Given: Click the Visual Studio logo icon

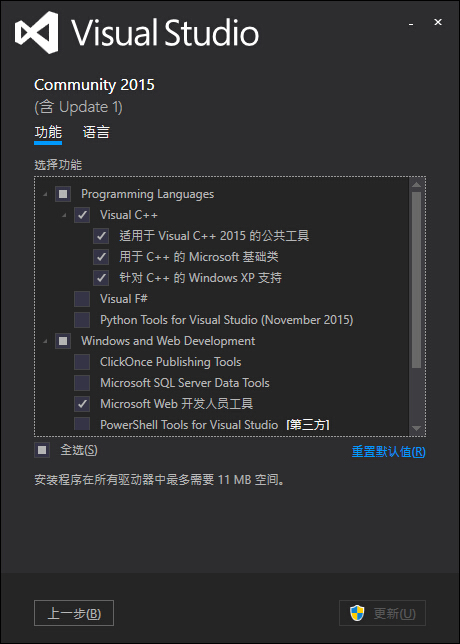Looking at the screenshot, I should coord(37,32).
